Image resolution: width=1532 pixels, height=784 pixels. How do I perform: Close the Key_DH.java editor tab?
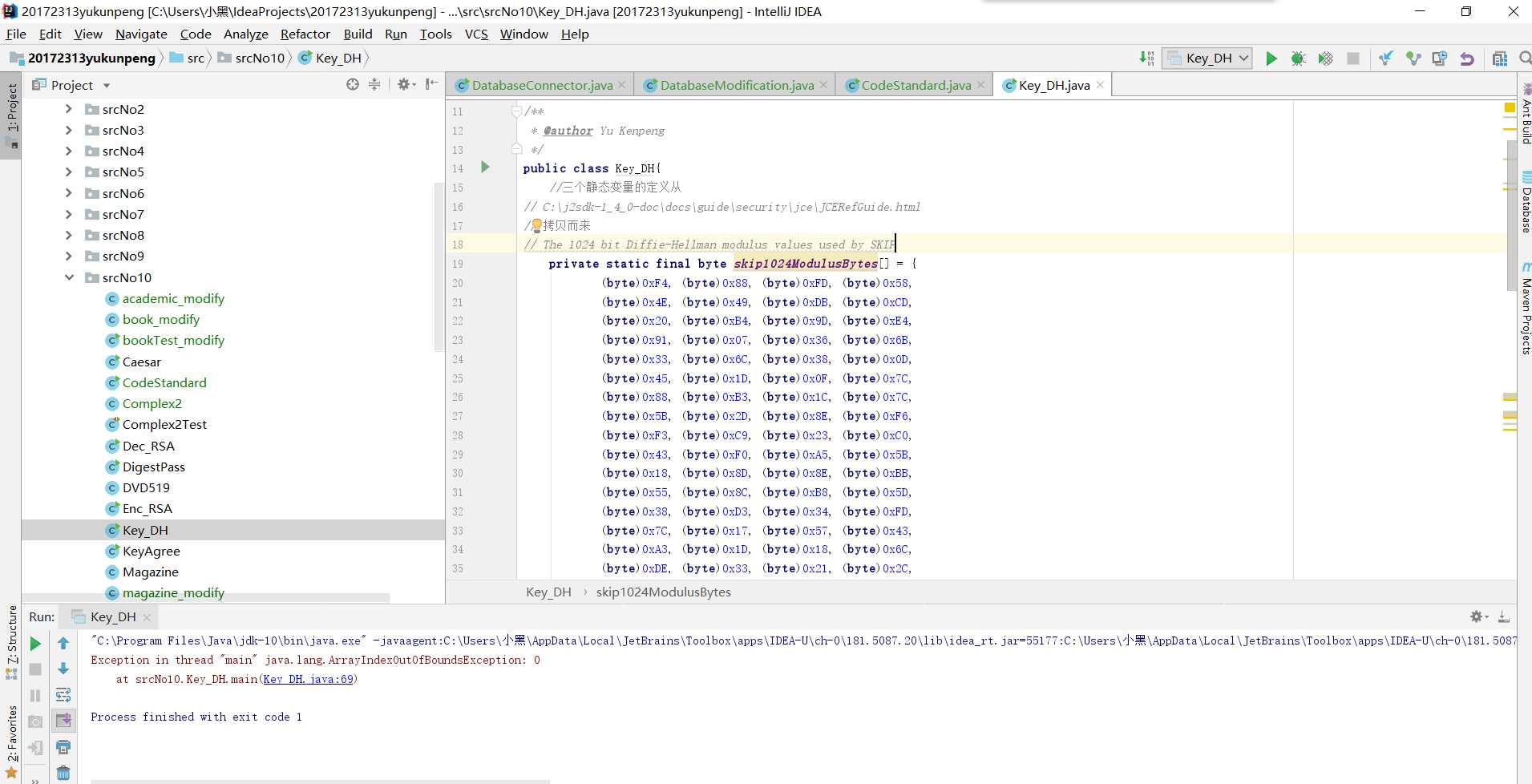tap(1100, 85)
